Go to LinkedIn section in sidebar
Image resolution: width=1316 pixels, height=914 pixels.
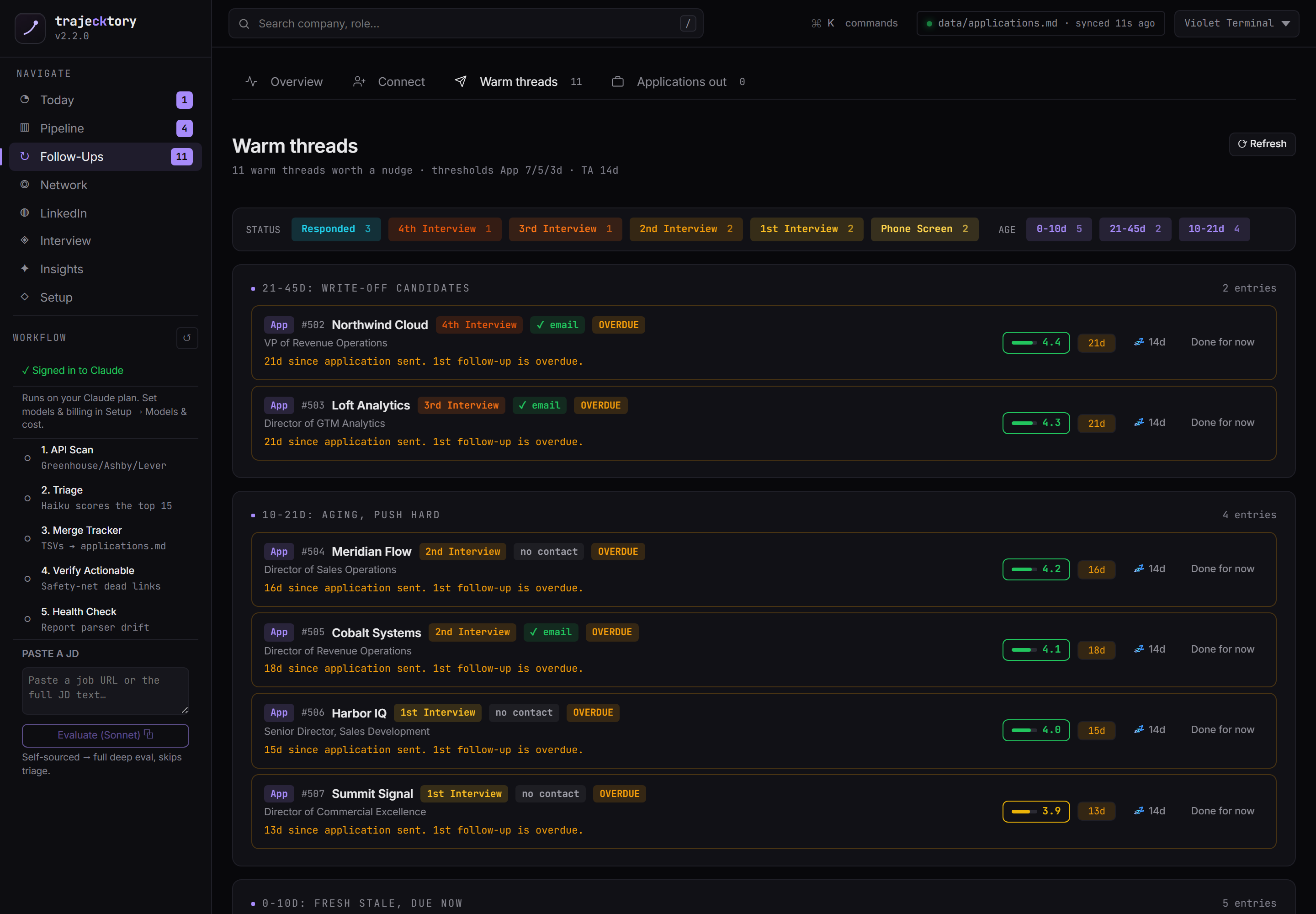[106, 213]
